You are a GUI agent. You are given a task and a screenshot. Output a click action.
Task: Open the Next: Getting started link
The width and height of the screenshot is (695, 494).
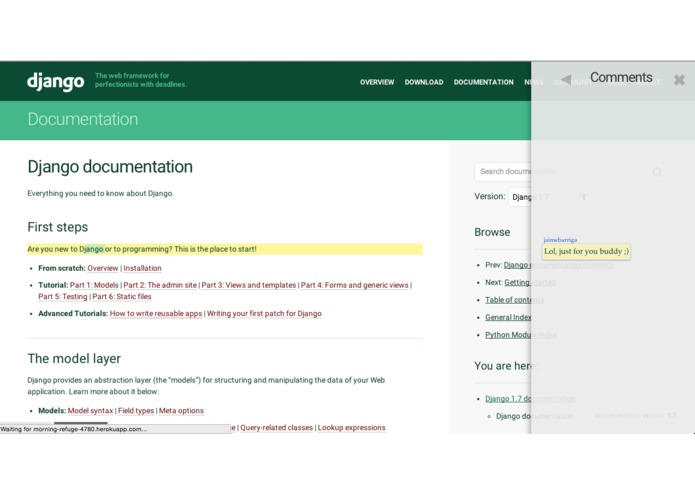[x=530, y=283]
